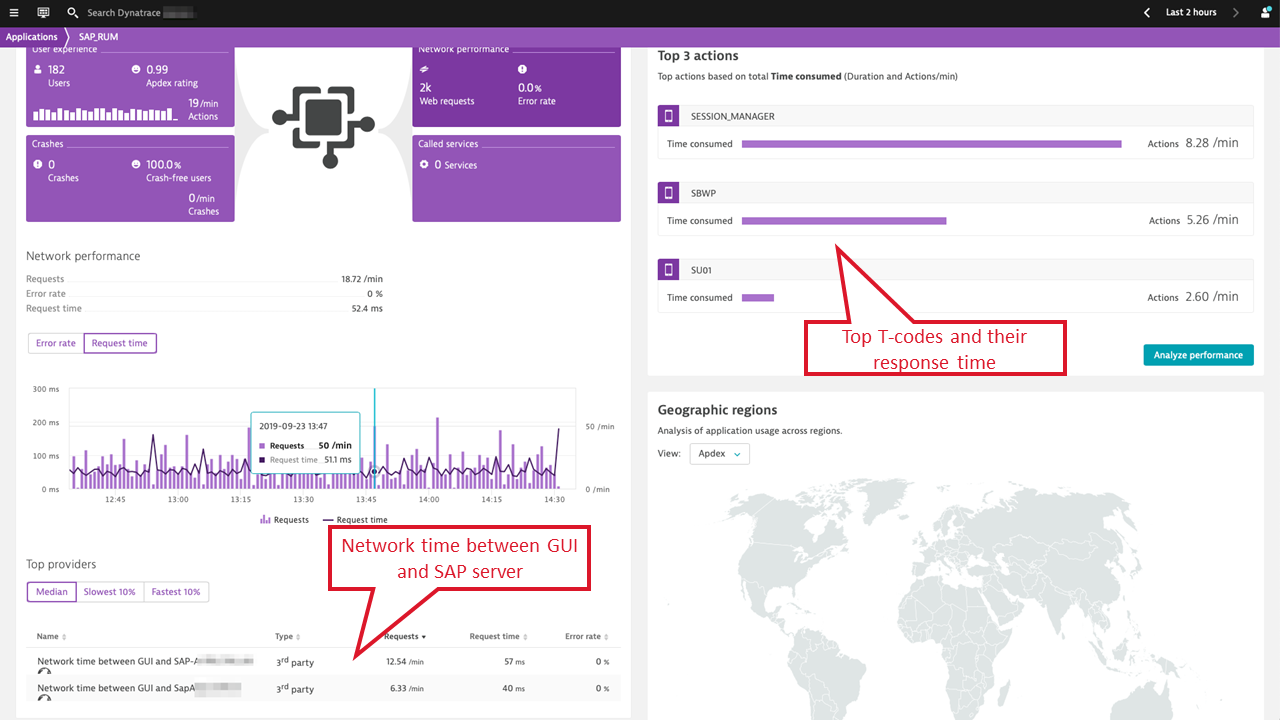1280x720 pixels.
Task: Click the SESSION_MANAGER mobile device icon
Action: (x=669, y=116)
